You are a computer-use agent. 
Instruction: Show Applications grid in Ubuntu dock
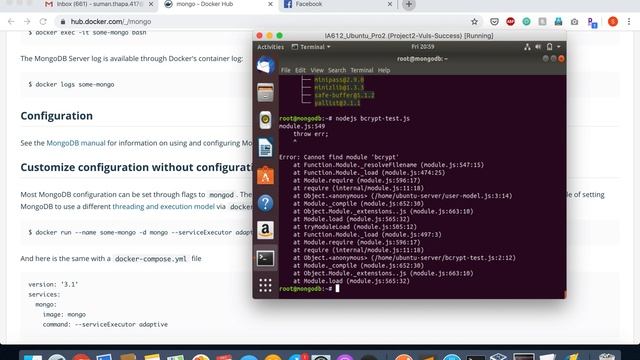(265, 285)
